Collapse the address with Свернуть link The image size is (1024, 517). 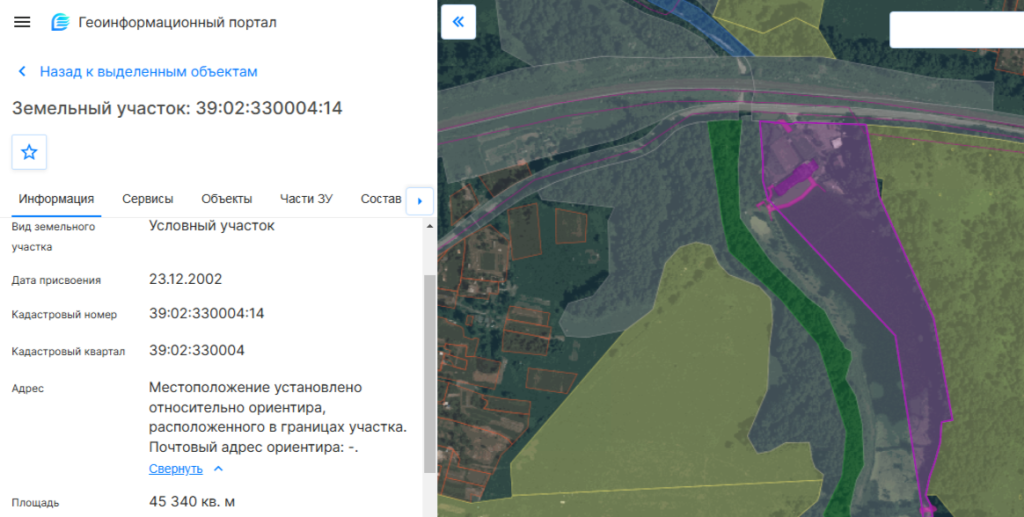tap(176, 469)
